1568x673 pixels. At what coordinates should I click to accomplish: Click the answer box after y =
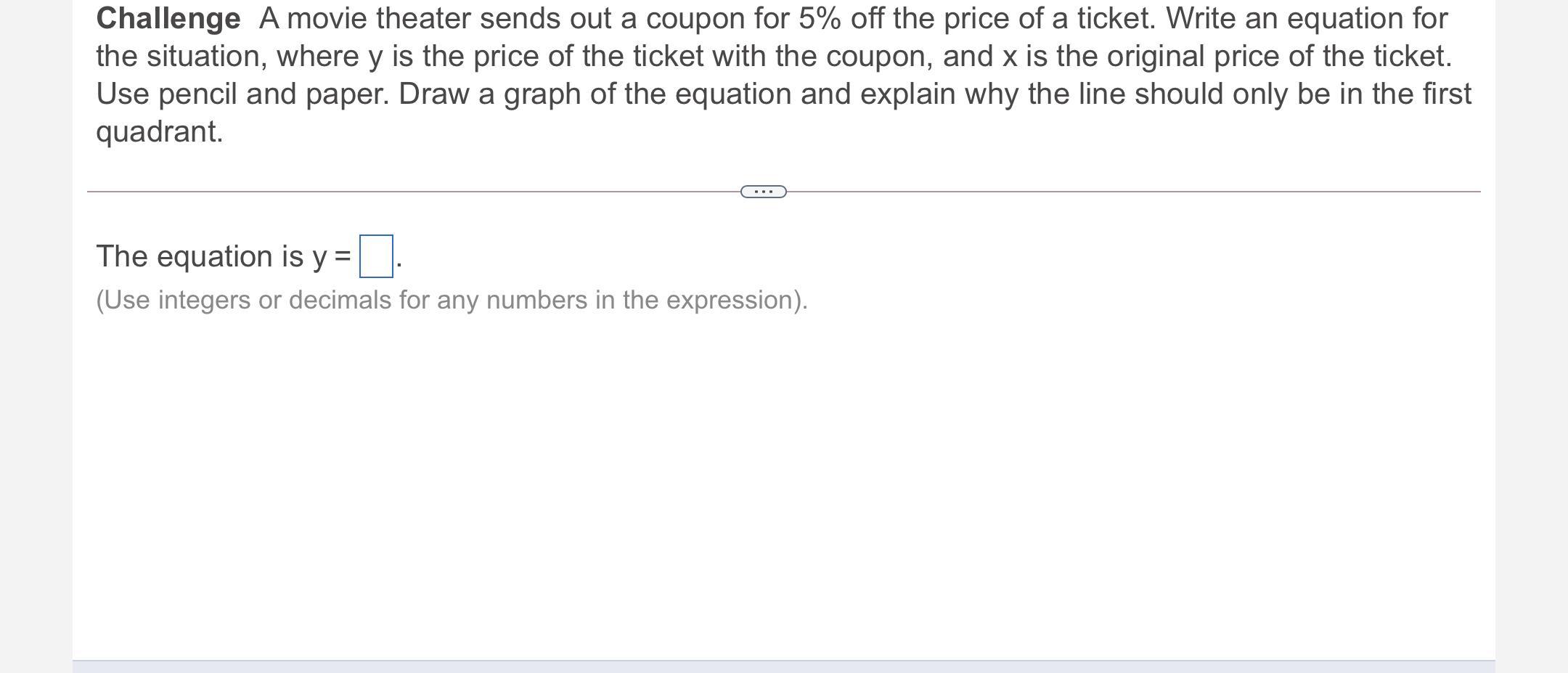(376, 256)
